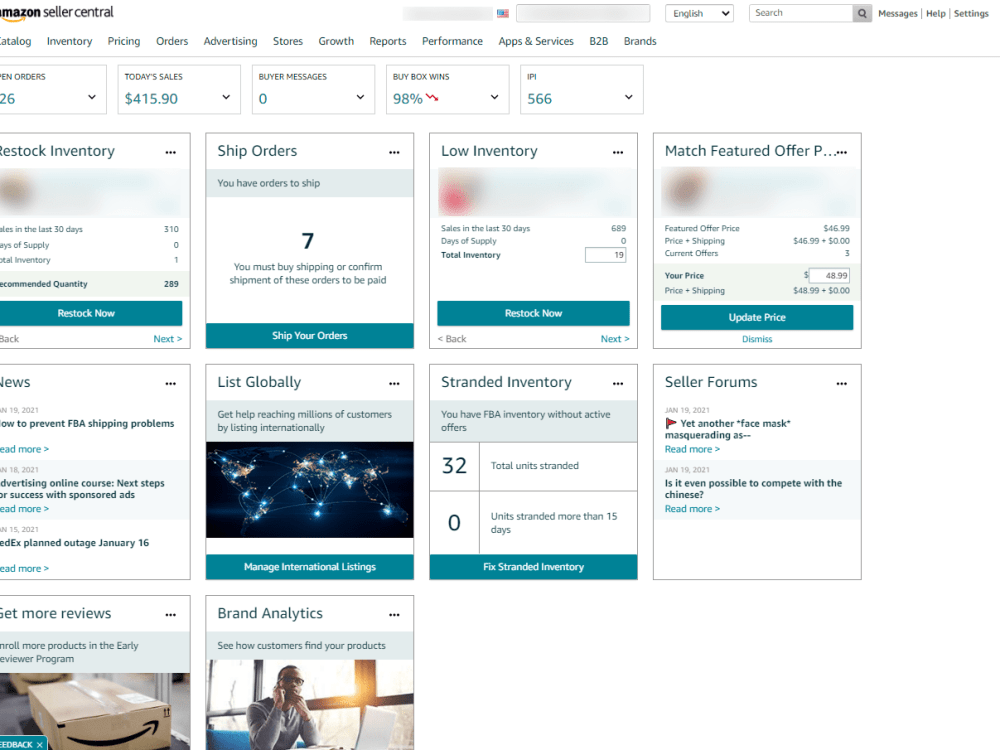Viewport: 1000px width, 750px height.
Task: Open the Apps & Services menu
Action: coord(536,41)
